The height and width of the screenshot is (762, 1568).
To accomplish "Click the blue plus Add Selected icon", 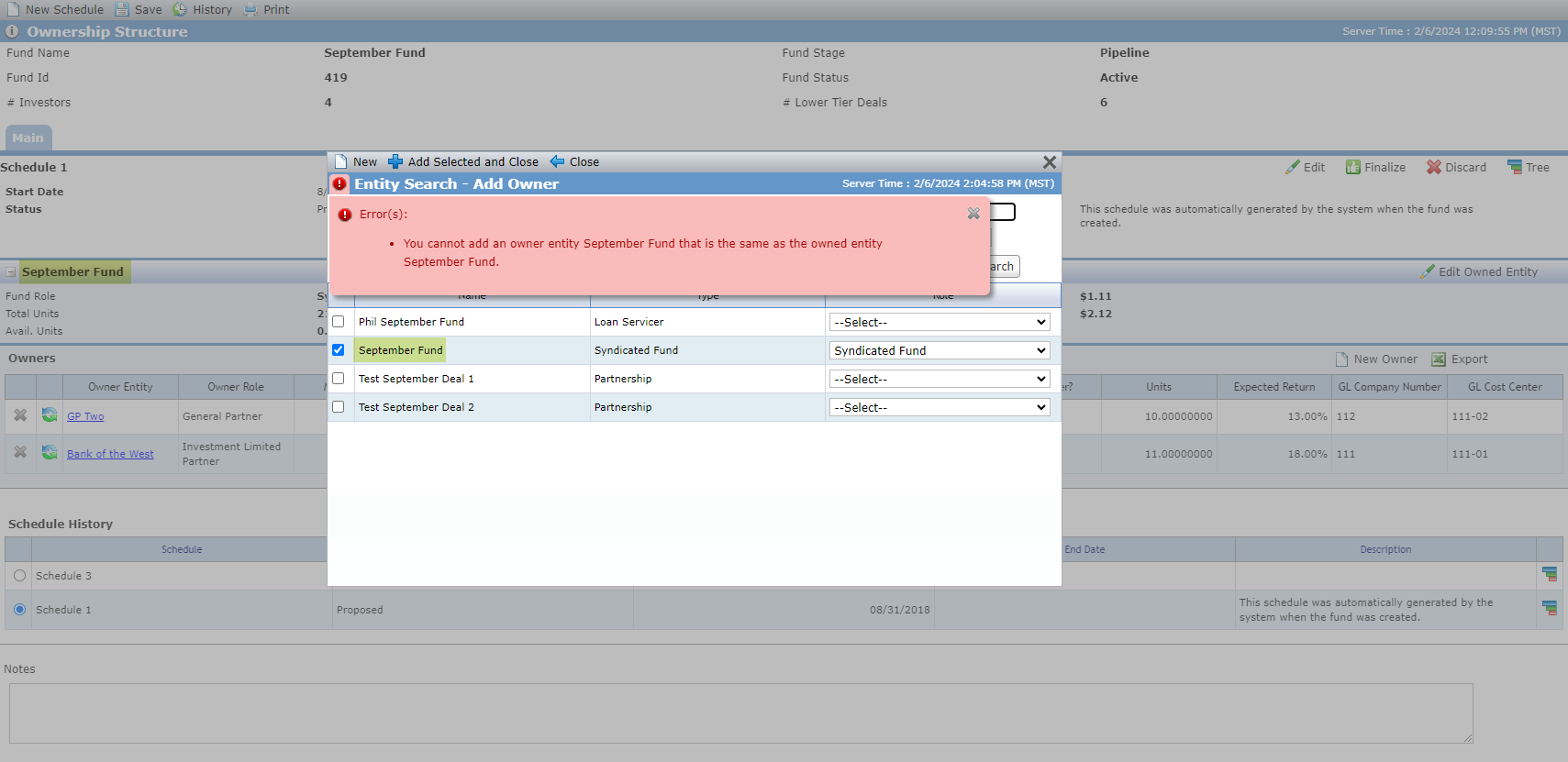I will click(x=395, y=161).
